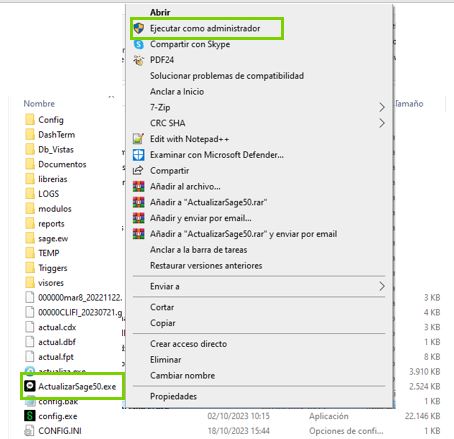Select file 00000CLIFI_20230721
Viewport: 454px width, 439px height.
click(x=80, y=312)
